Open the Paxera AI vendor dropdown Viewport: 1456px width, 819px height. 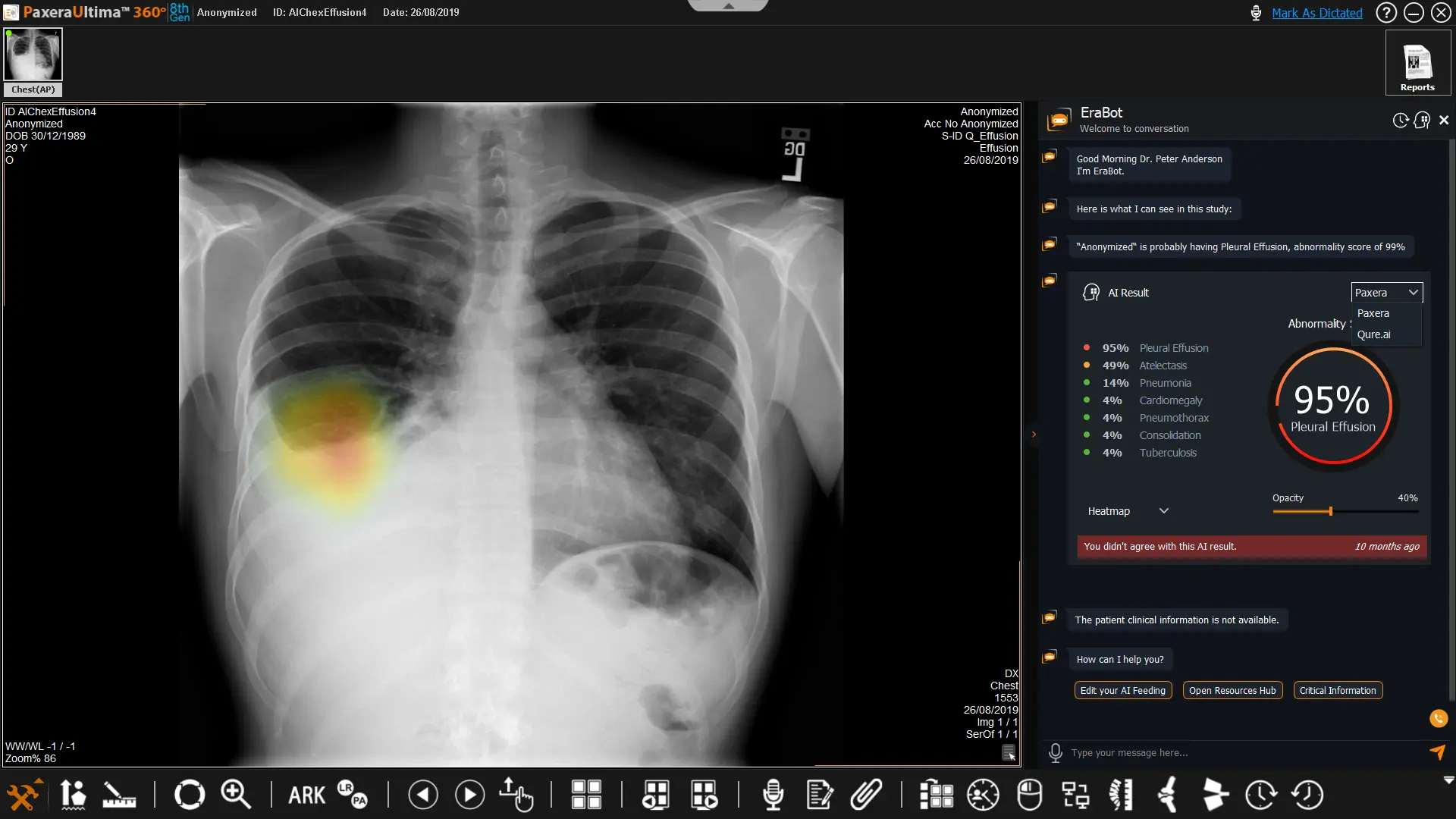[x=1386, y=293]
